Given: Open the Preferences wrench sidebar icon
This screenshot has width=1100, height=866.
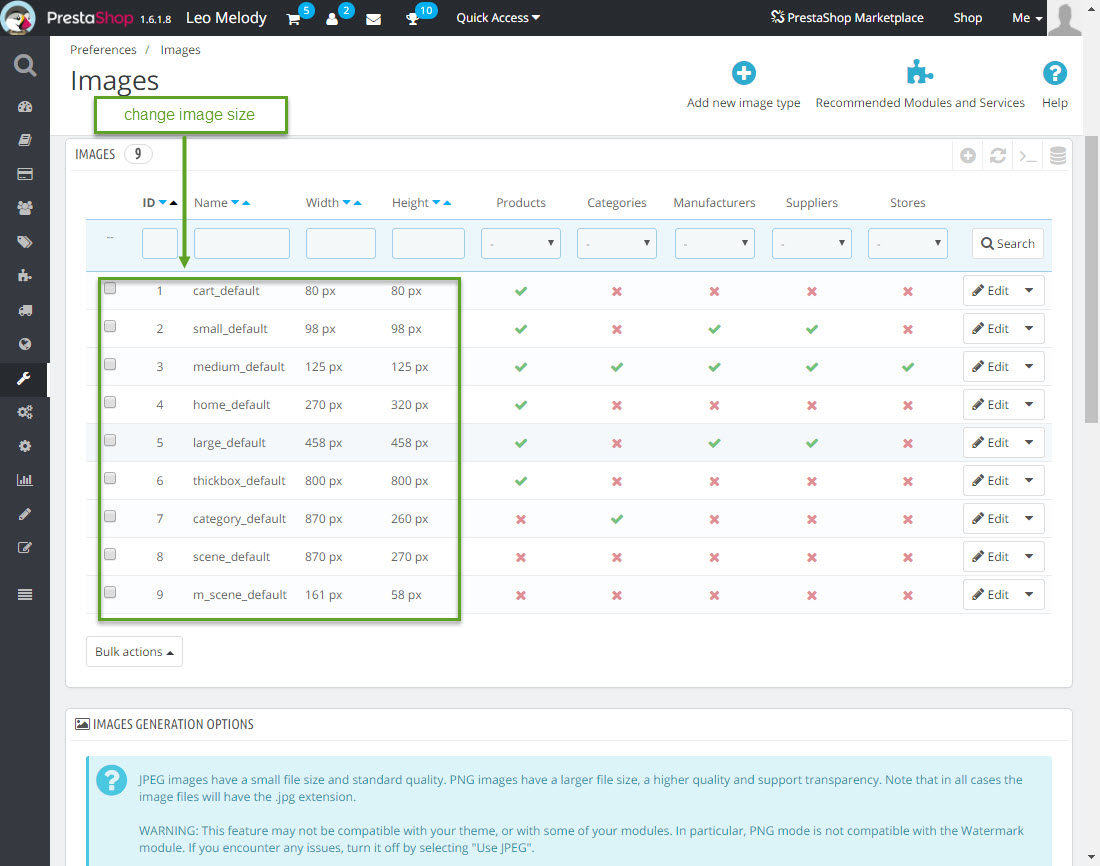Looking at the screenshot, I should [25, 379].
